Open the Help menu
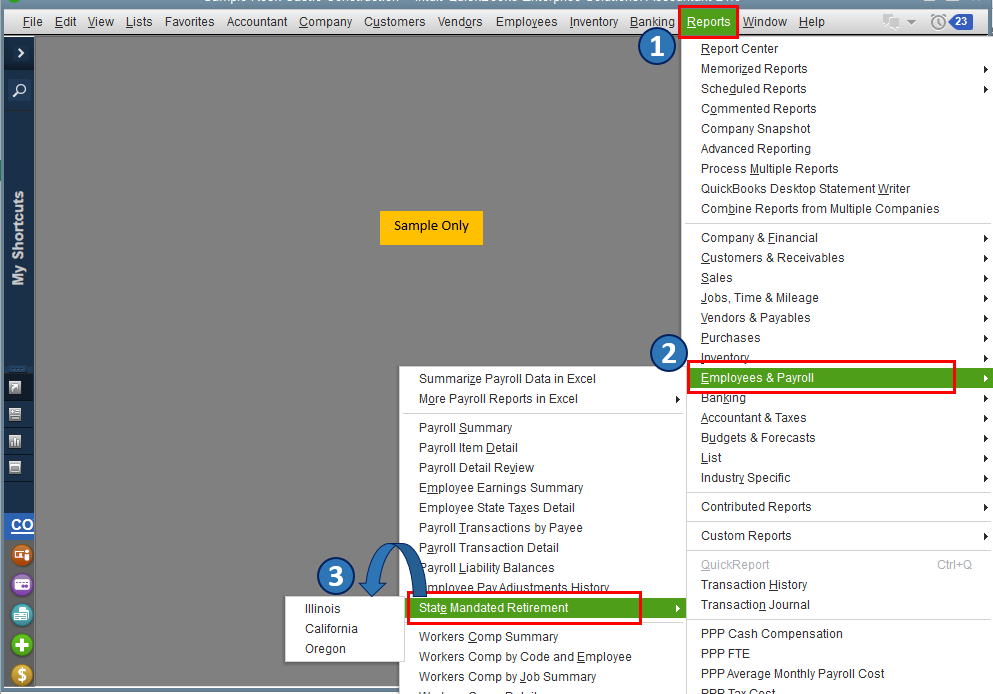Screen dimensions: 993x694 811,22
